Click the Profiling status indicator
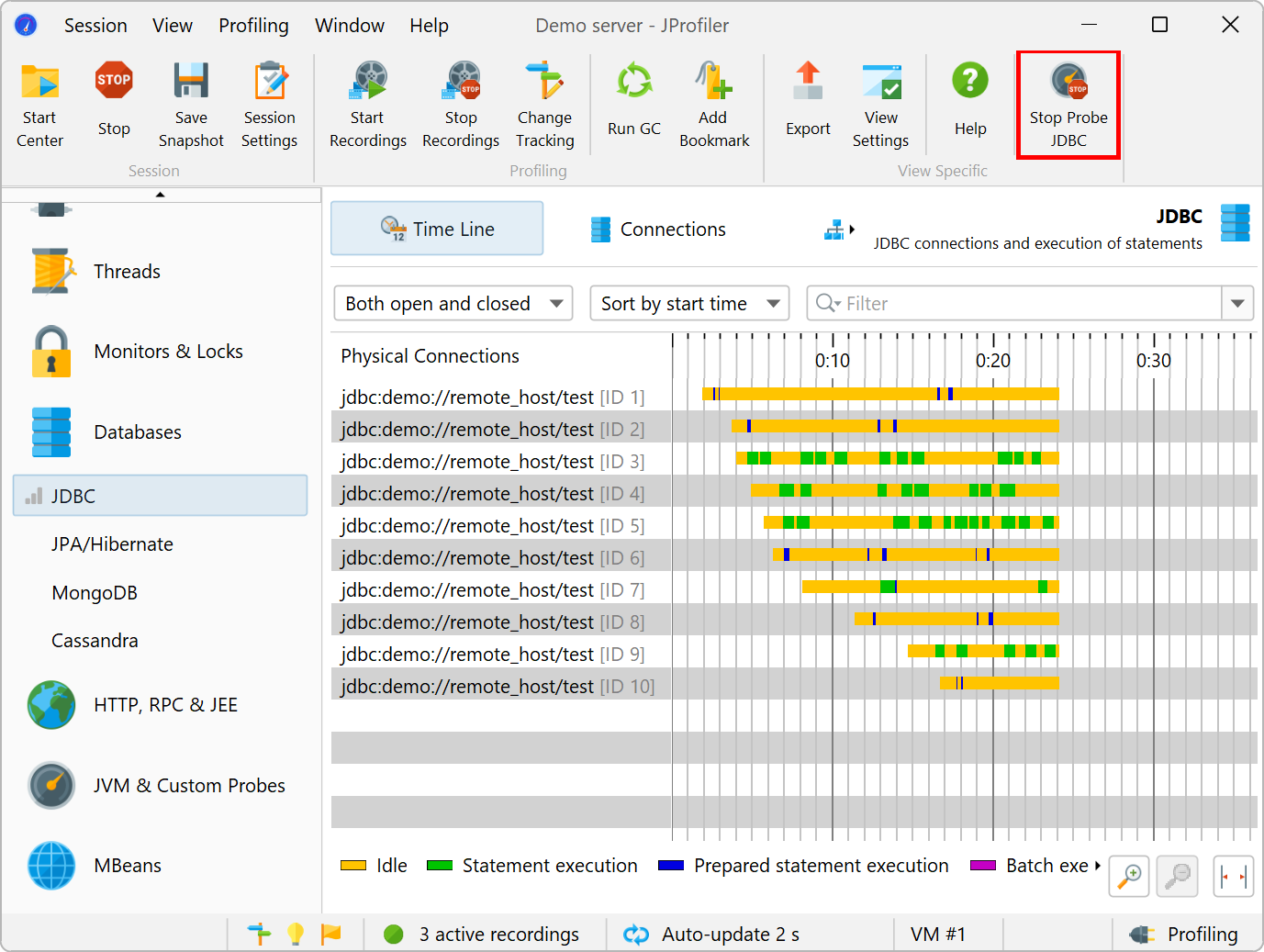 (1184, 935)
